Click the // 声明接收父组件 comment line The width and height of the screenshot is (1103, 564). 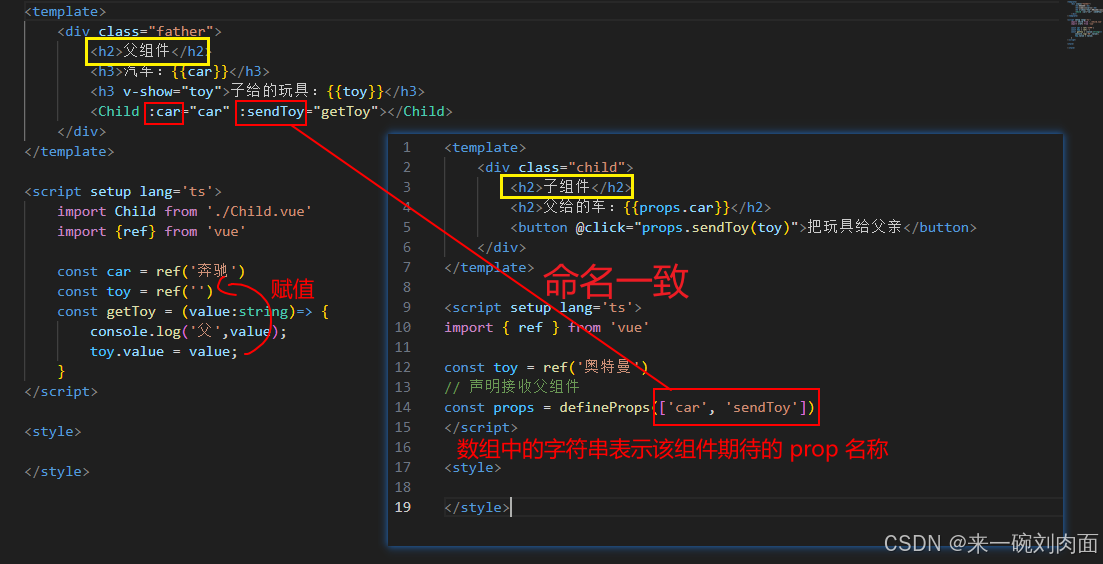coord(511,387)
